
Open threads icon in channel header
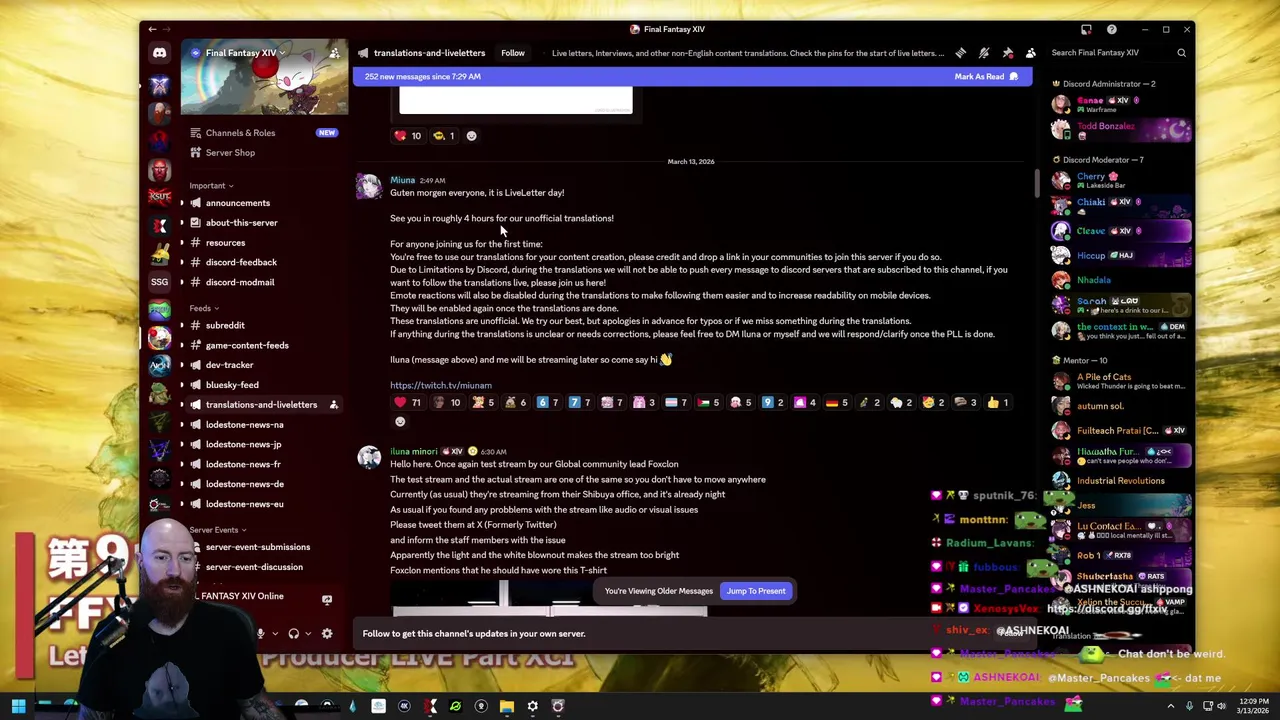[x=960, y=53]
